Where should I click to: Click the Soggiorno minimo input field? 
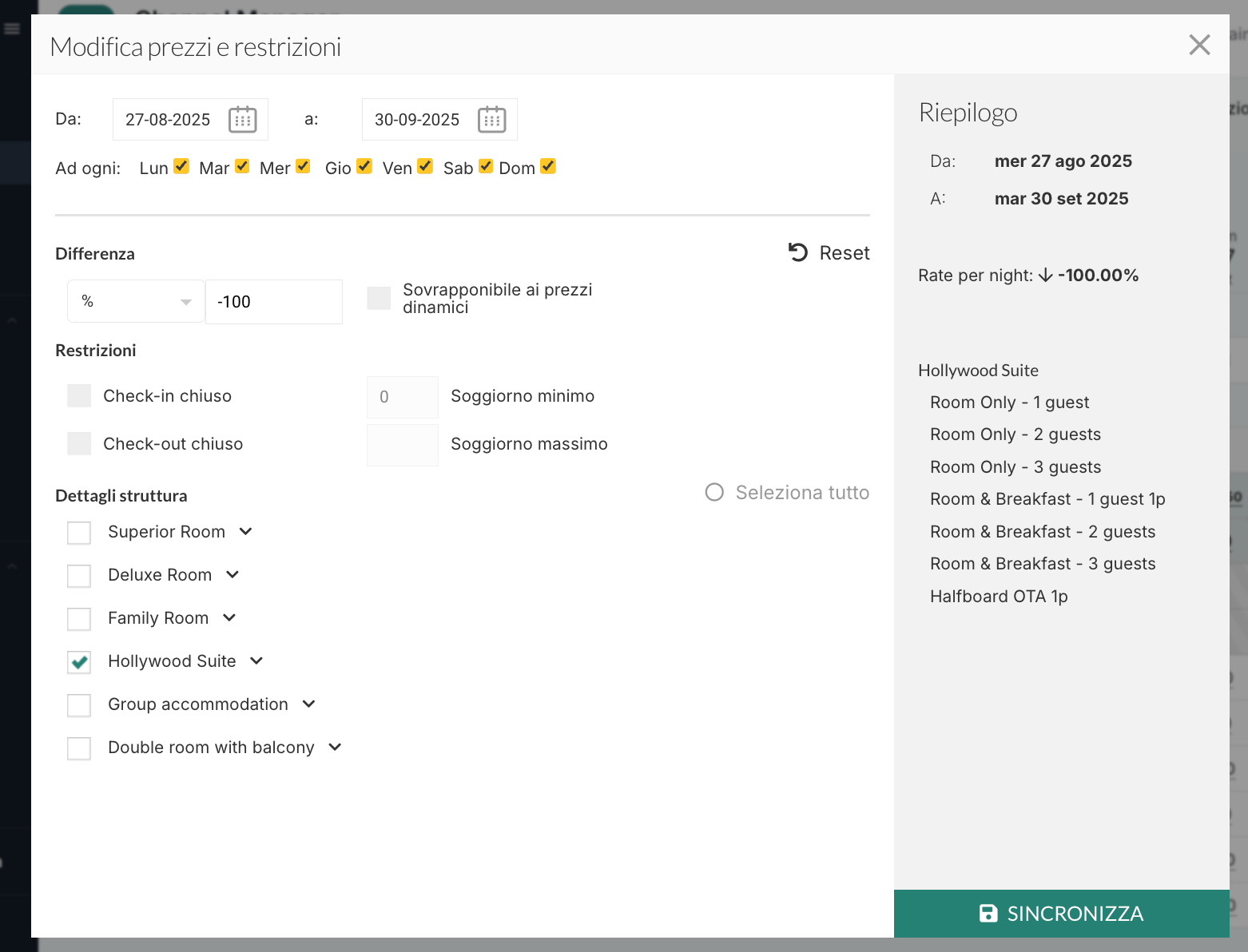(x=403, y=397)
